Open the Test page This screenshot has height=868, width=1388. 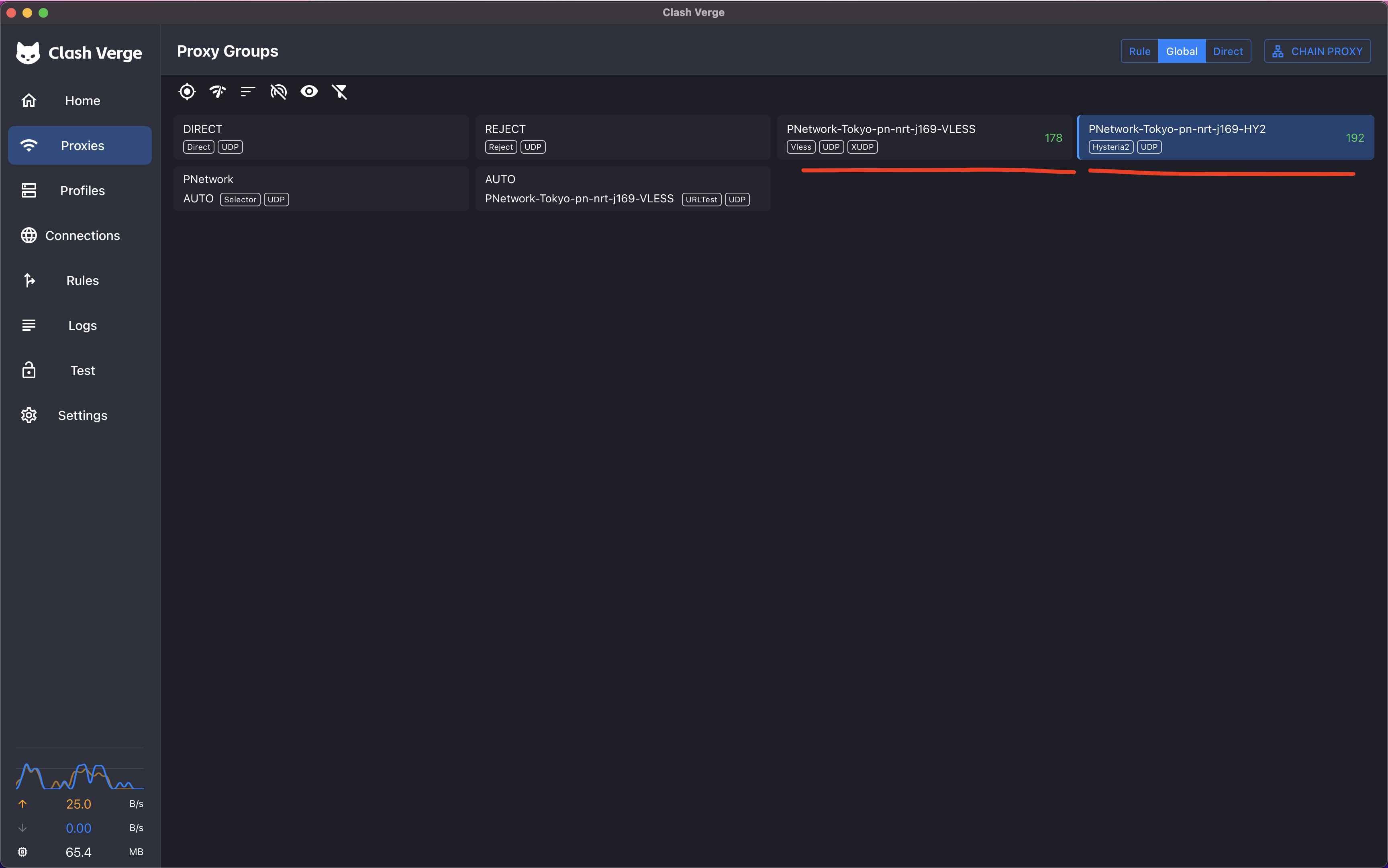(x=80, y=370)
